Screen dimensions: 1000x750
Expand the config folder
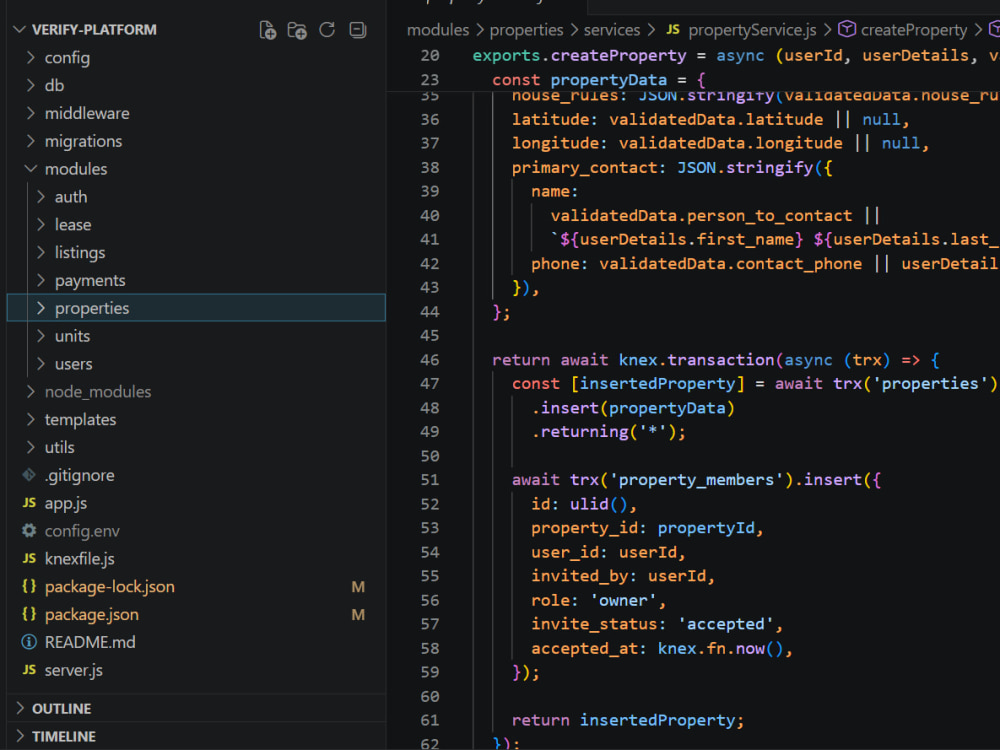click(30, 57)
